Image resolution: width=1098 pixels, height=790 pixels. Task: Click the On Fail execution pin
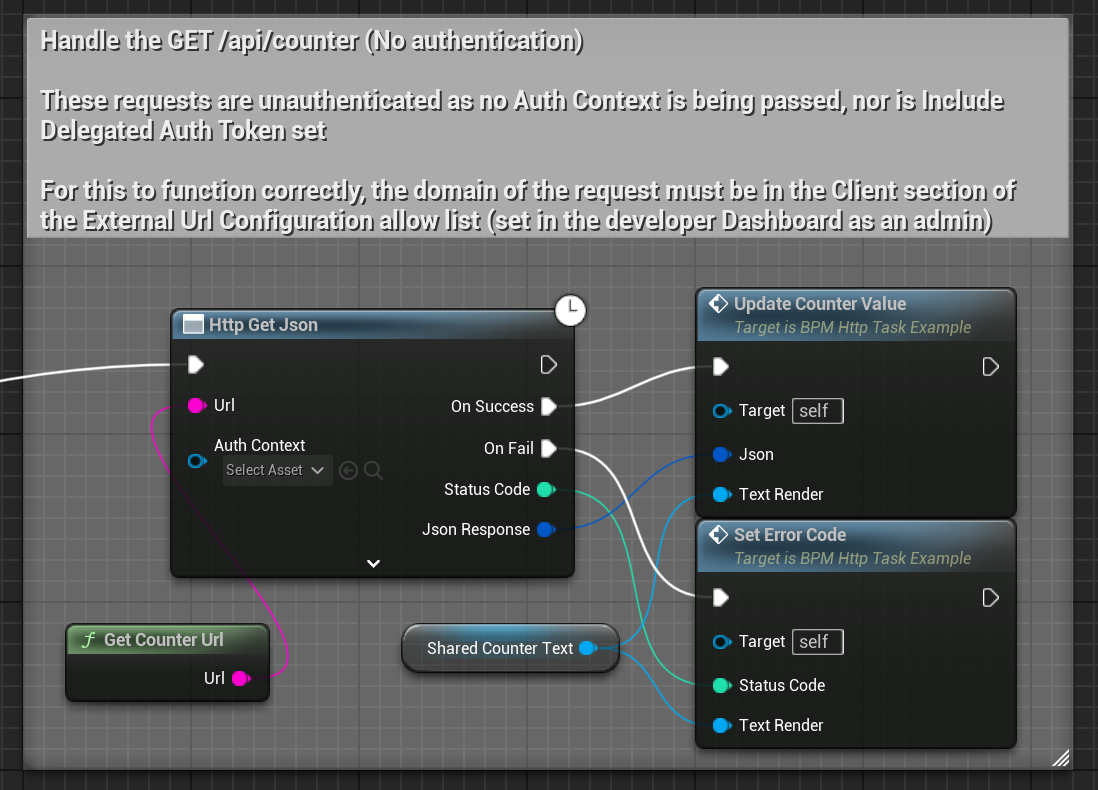point(548,448)
